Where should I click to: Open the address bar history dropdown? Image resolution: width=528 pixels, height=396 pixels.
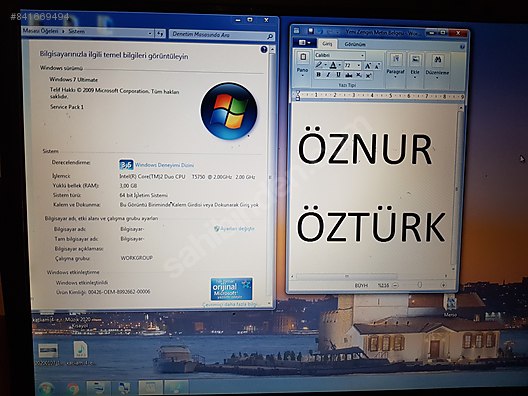pos(150,33)
